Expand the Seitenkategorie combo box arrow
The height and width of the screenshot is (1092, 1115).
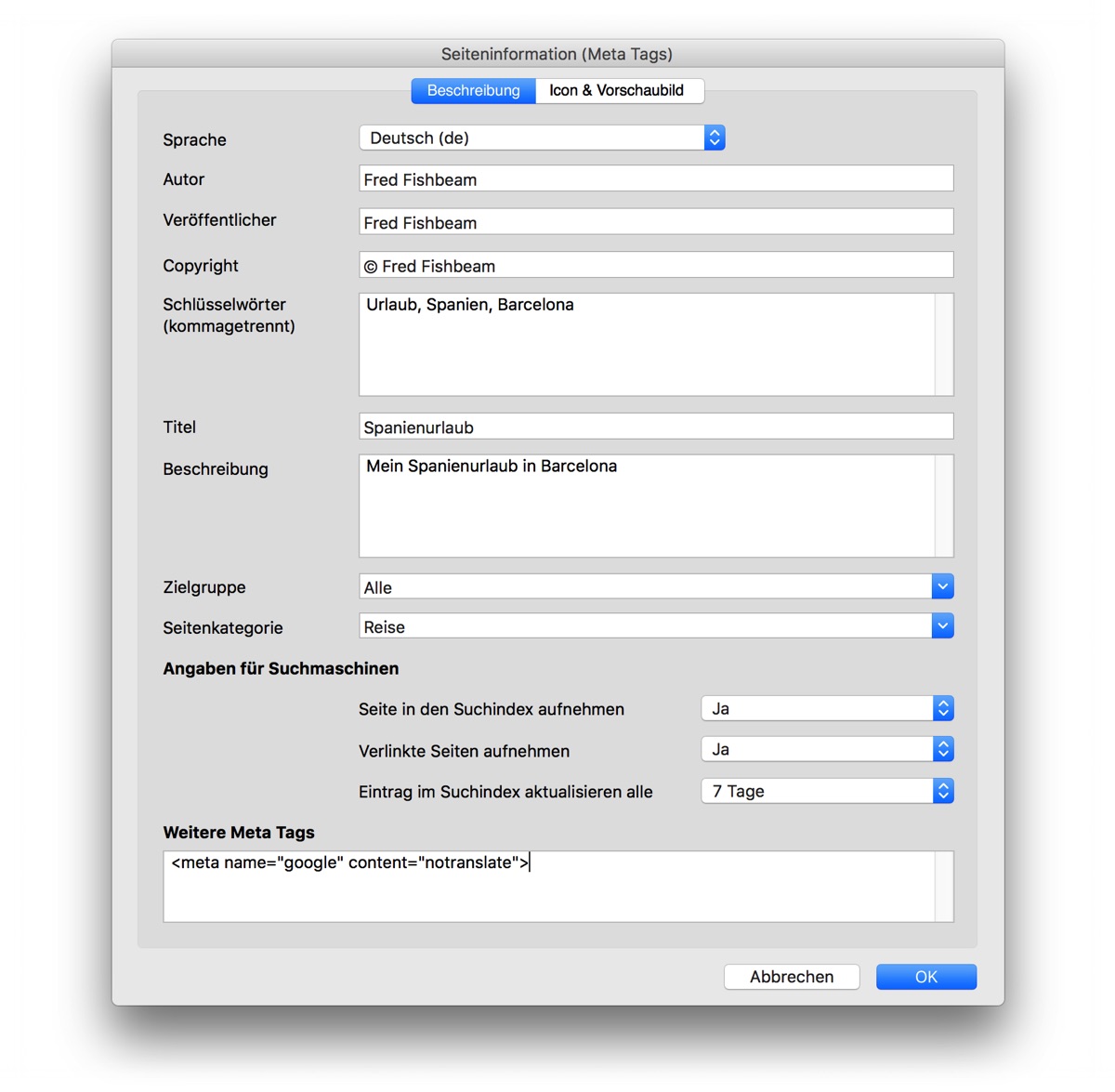click(942, 626)
